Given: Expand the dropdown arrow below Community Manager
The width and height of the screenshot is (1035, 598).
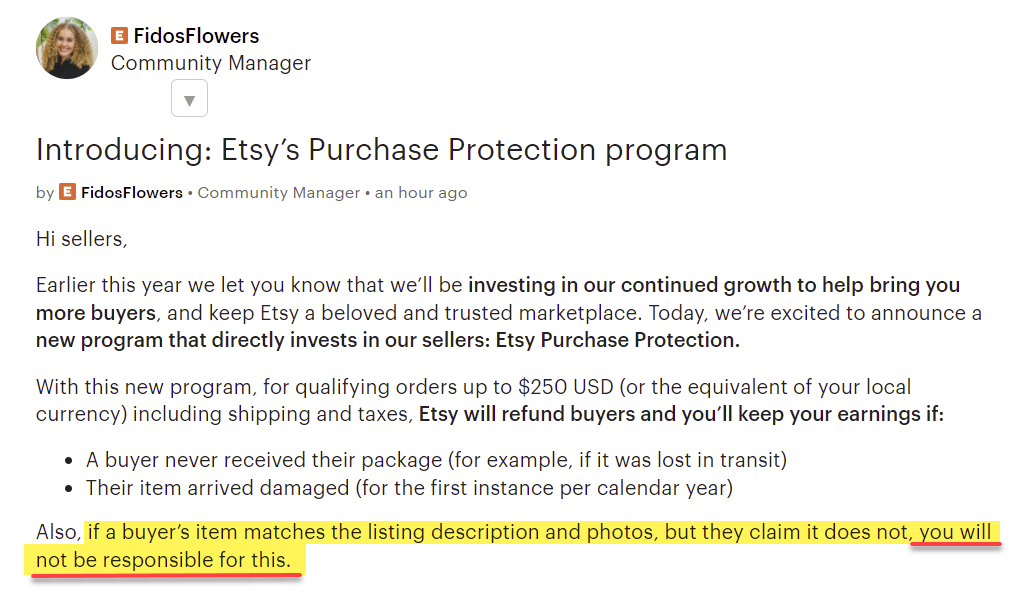Looking at the screenshot, I should click(x=189, y=98).
